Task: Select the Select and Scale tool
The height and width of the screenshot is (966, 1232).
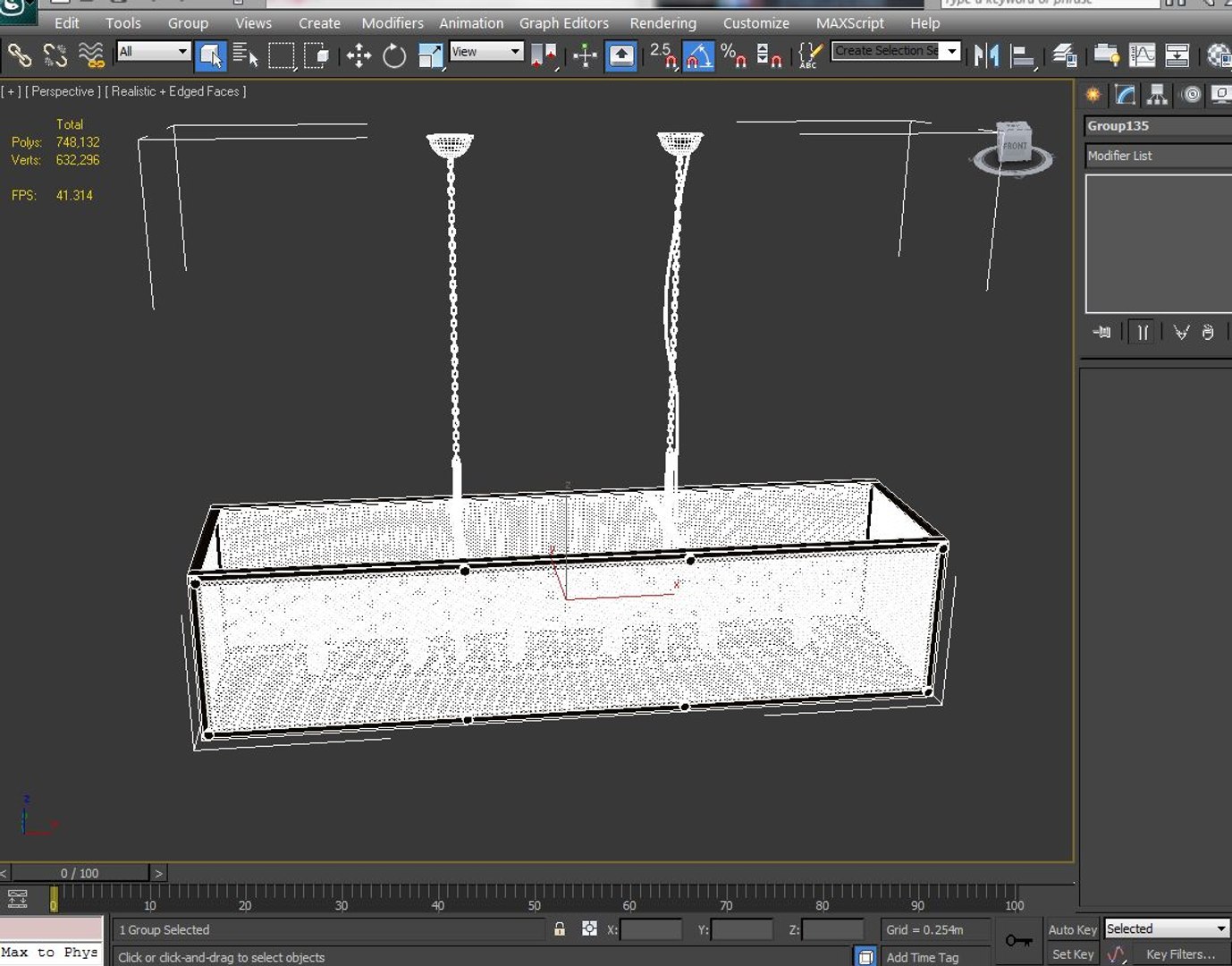Action: point(430,55)
